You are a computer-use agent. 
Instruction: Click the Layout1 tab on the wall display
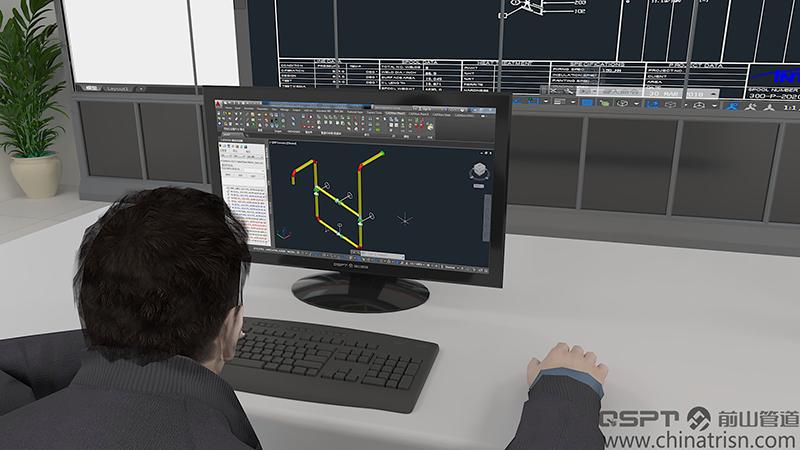click(117, 88)
